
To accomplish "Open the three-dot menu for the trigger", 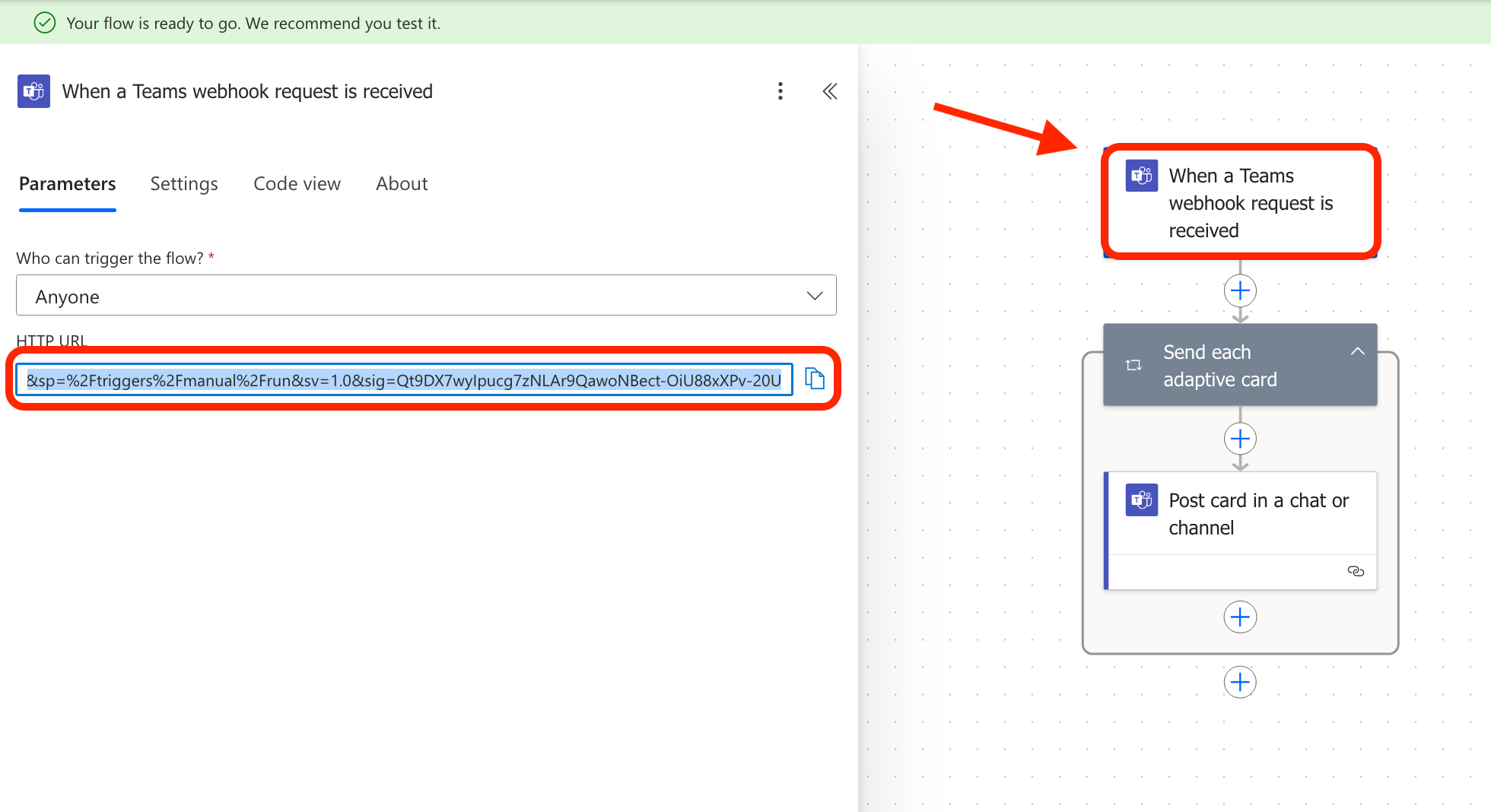I will tap(780, 91).
